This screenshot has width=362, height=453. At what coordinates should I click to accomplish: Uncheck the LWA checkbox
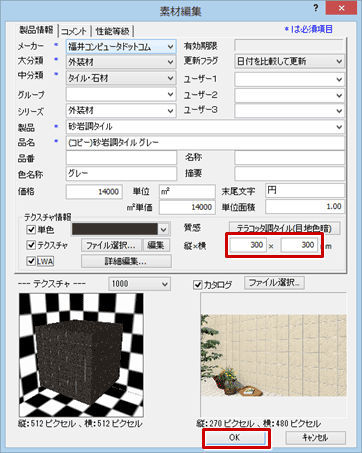[31, 261]
